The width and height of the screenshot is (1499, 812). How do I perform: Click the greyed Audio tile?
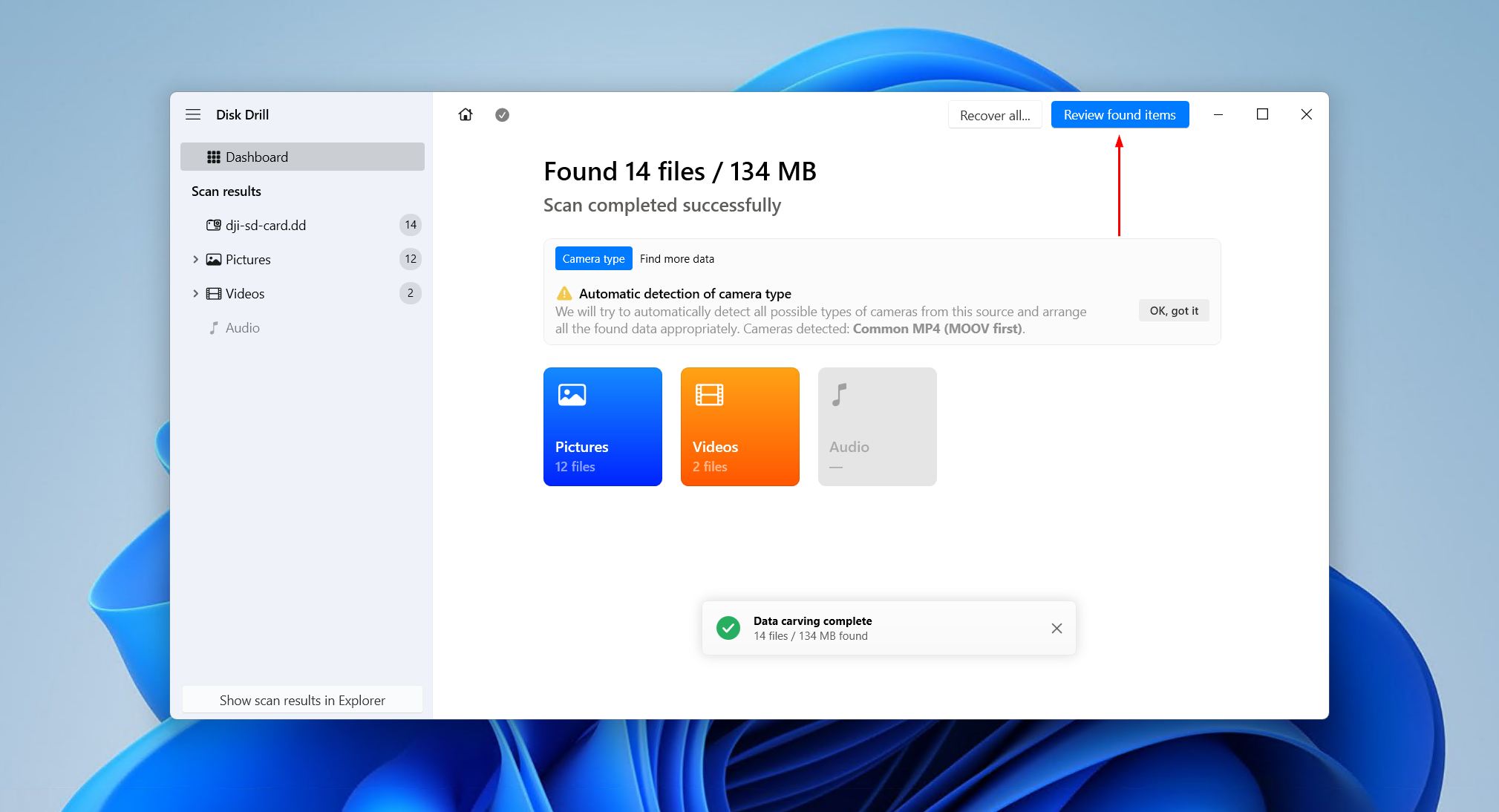[878, 427]
